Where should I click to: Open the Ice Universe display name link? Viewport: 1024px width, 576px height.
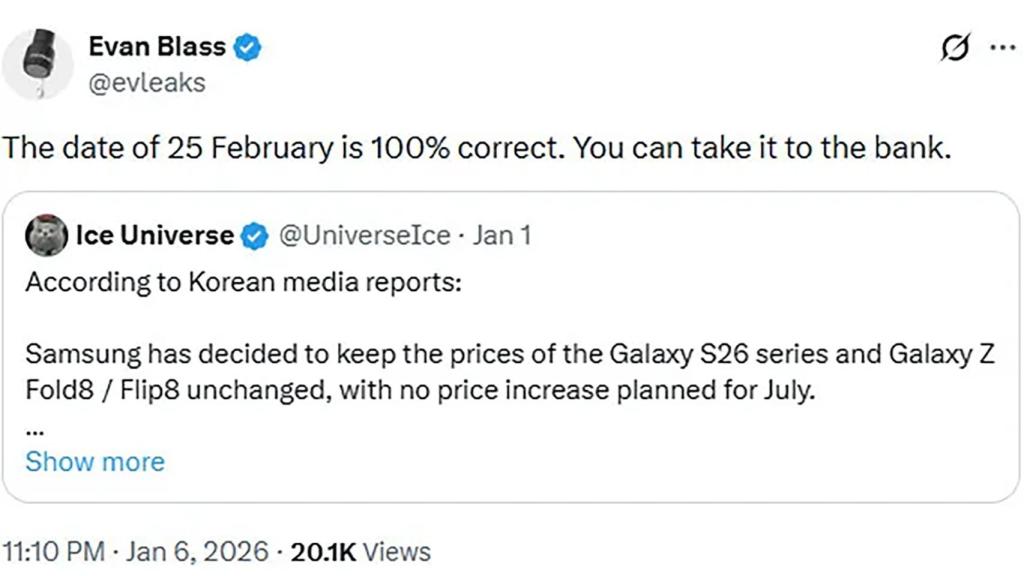154,237
